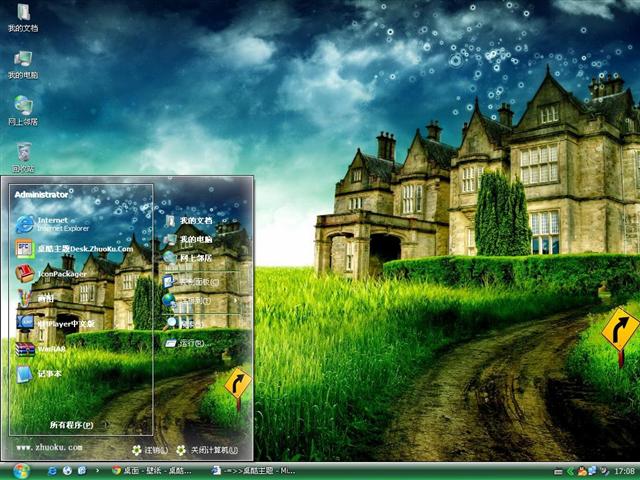Open 网上邻居 in start menu right column
Screen dimensions: 640x480
(x=188, y=258)
